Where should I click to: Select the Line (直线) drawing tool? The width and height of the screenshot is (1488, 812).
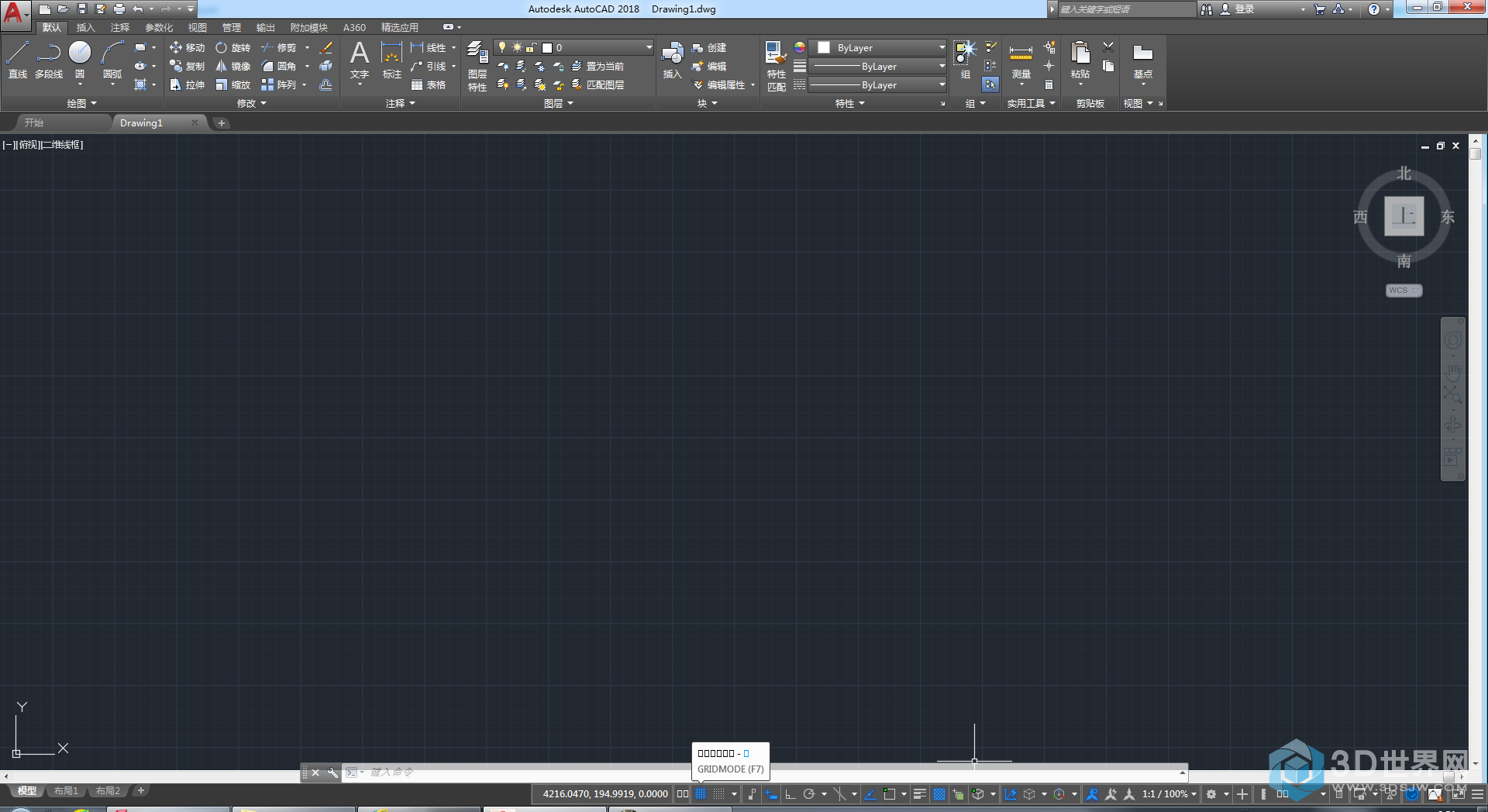click(x=18, y=60)
